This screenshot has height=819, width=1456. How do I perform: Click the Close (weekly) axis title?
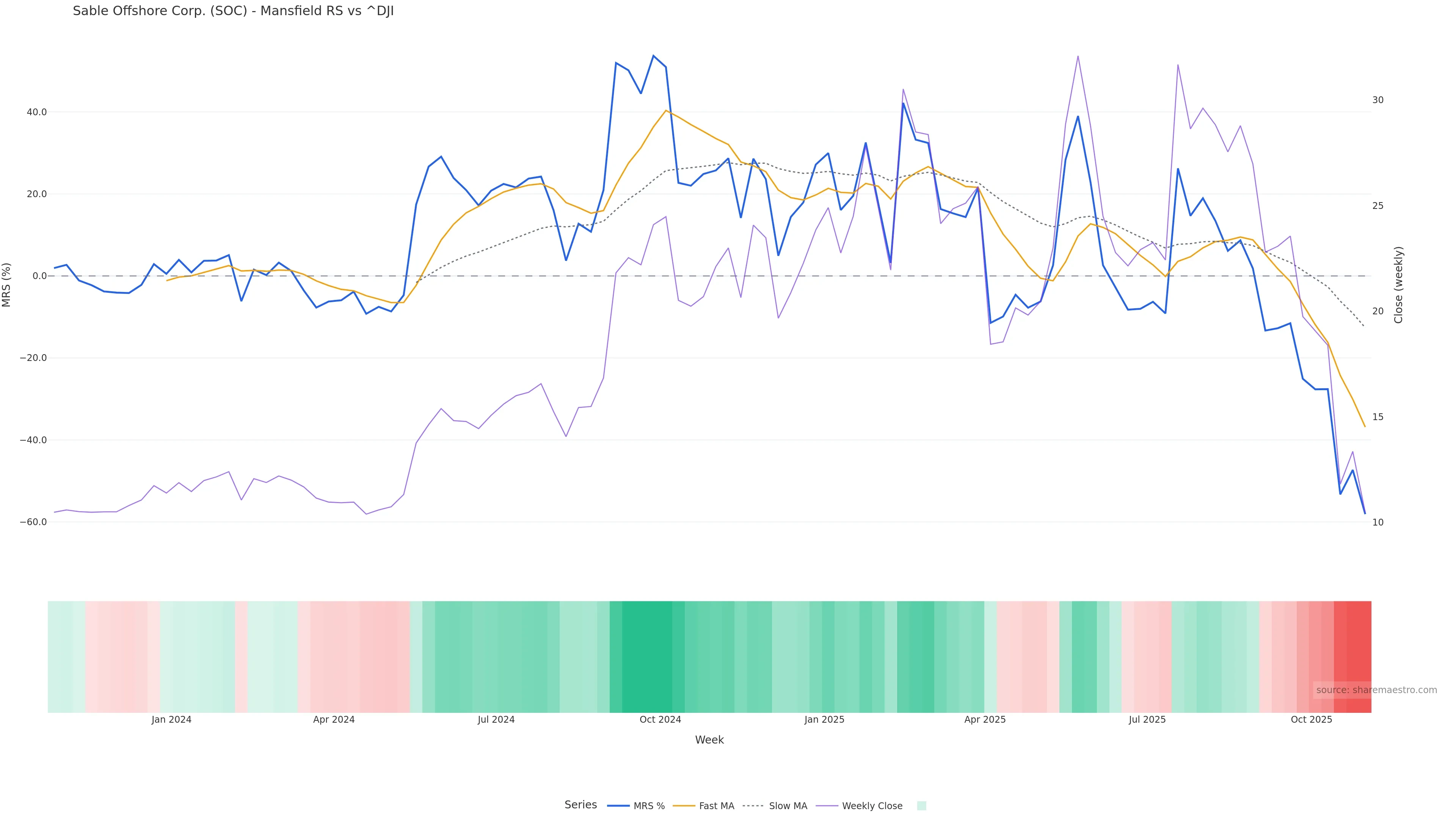[1398, 285]
